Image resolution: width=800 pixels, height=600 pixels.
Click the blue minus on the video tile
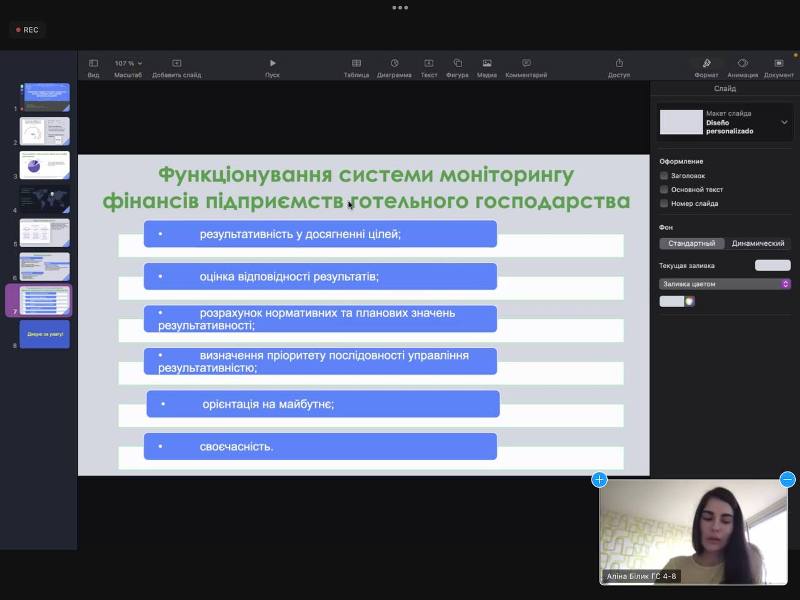pyautogui.click(x=788, y=480)
